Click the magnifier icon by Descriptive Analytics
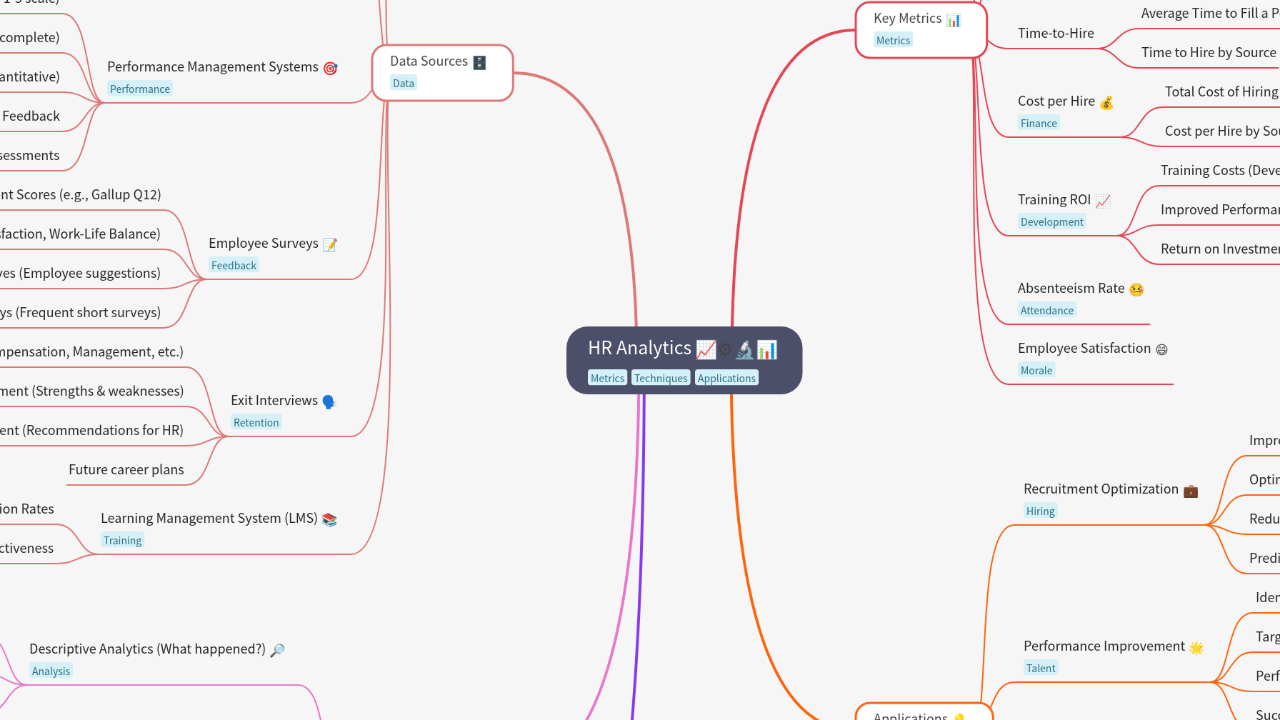The width and height of the screenshot is (1280, 720). tap(277, 650)
